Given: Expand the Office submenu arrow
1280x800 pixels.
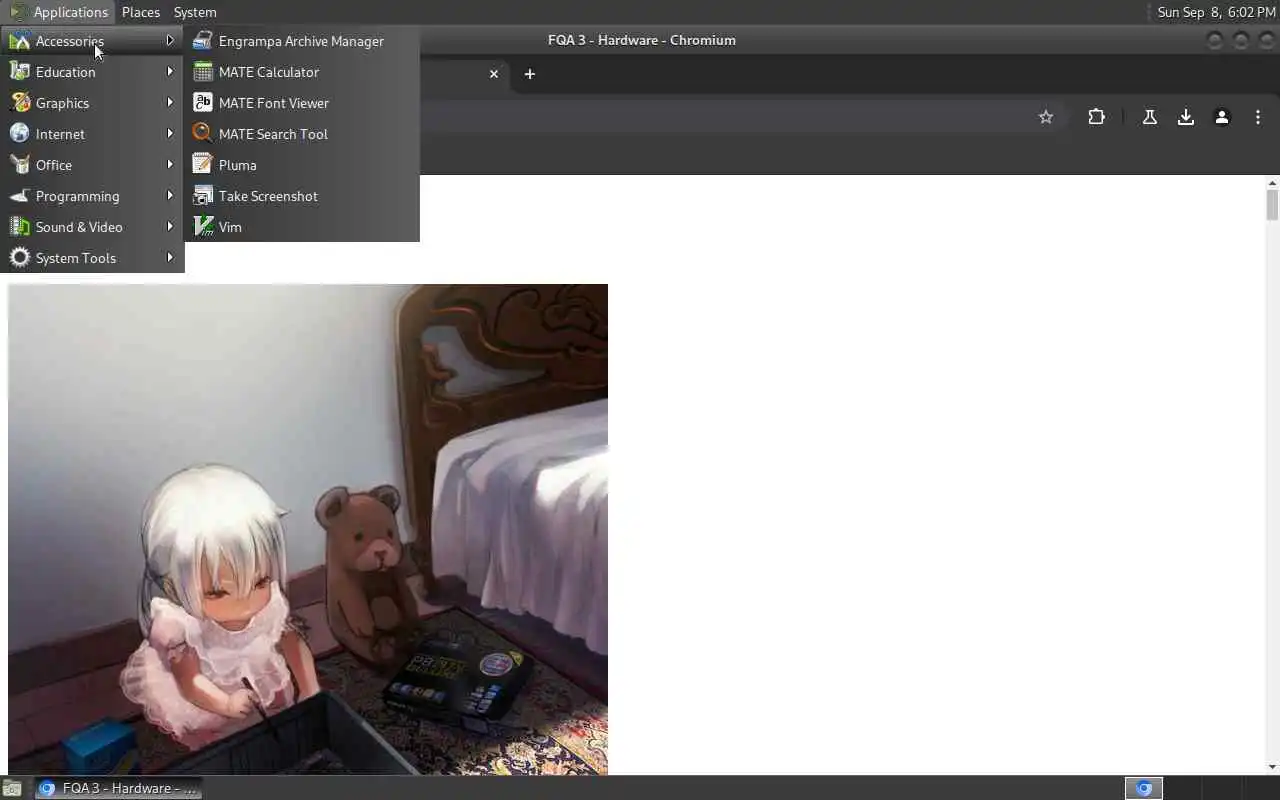Looking at the screenshot, I should (170, 165).
